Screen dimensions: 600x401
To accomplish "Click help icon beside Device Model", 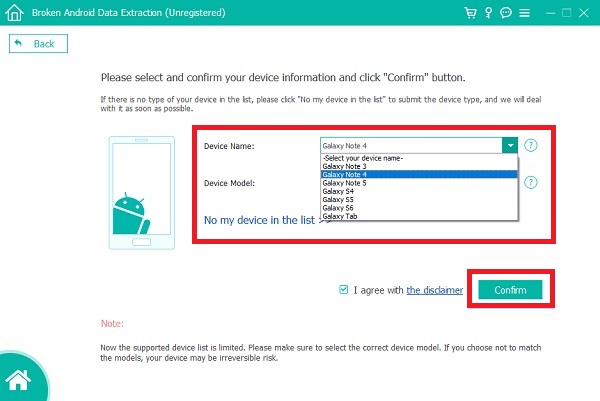I will [531, 183].
